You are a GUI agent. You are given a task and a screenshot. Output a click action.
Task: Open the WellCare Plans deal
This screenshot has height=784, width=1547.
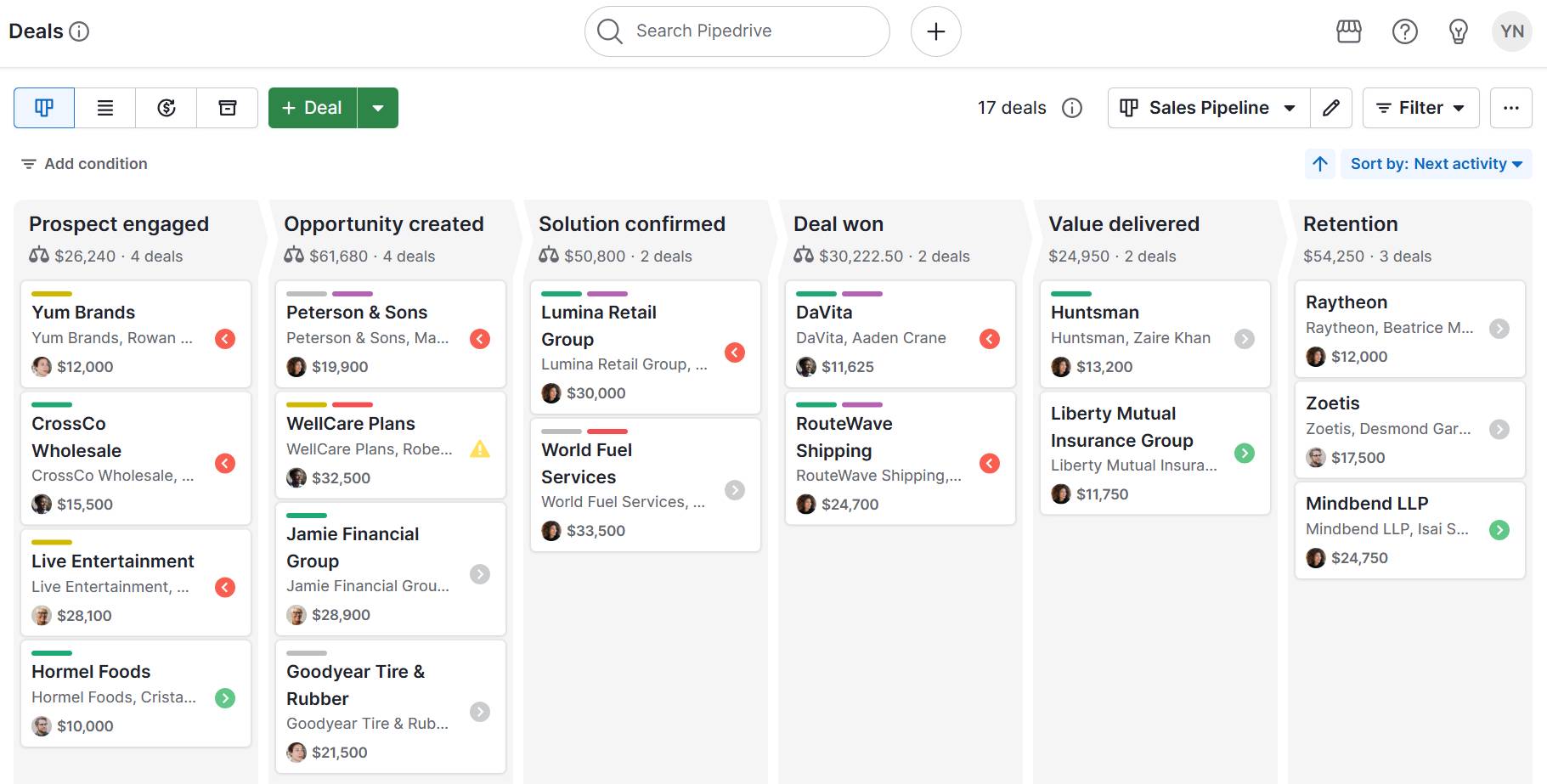(x=351, y=424)
